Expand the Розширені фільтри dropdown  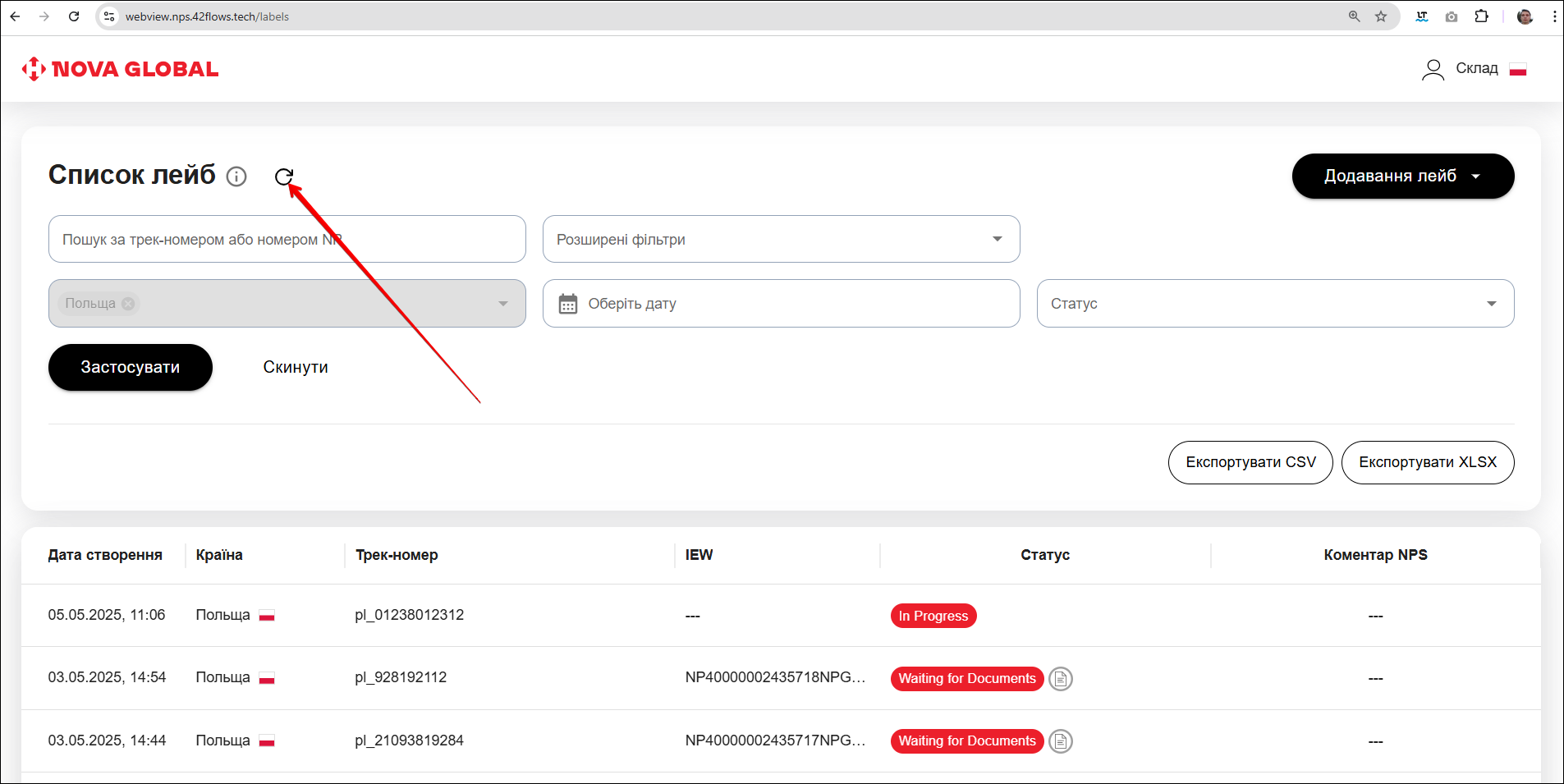point(781,239)
